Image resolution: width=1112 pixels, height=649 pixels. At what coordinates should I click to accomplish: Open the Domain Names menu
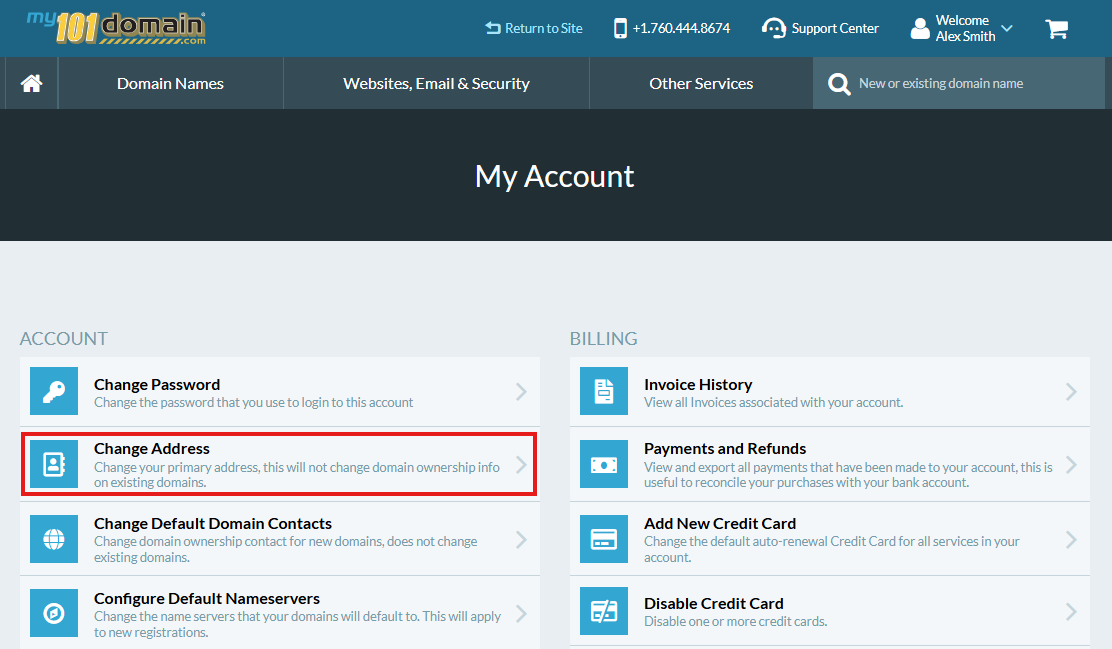point(170,83)
